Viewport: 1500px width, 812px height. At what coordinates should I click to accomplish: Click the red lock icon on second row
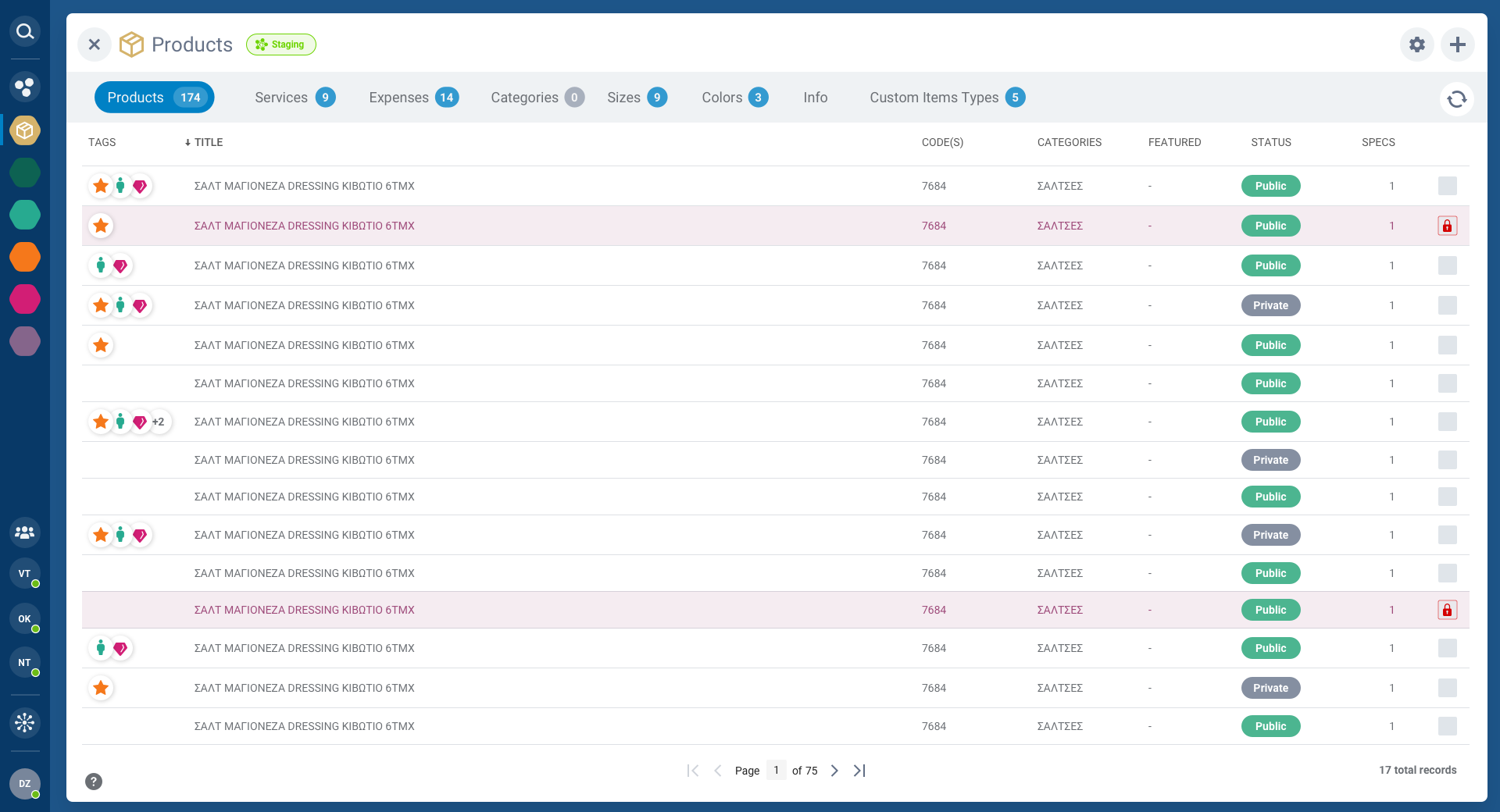1448,226
